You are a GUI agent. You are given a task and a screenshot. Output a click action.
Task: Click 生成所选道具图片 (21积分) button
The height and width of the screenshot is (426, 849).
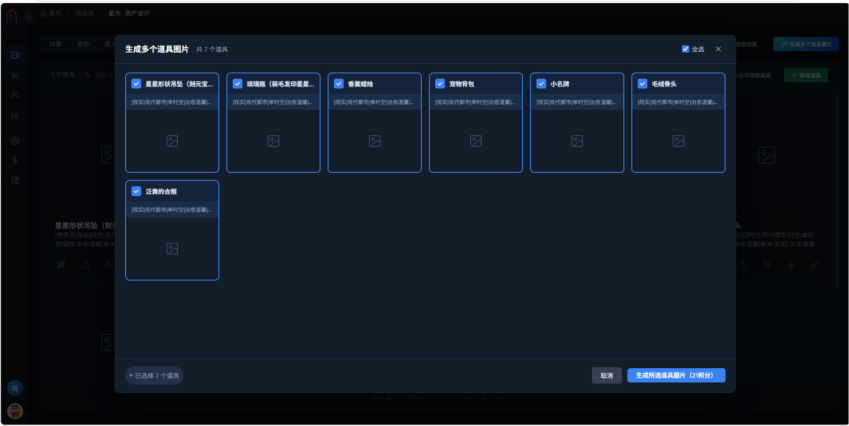pos(676,376)
